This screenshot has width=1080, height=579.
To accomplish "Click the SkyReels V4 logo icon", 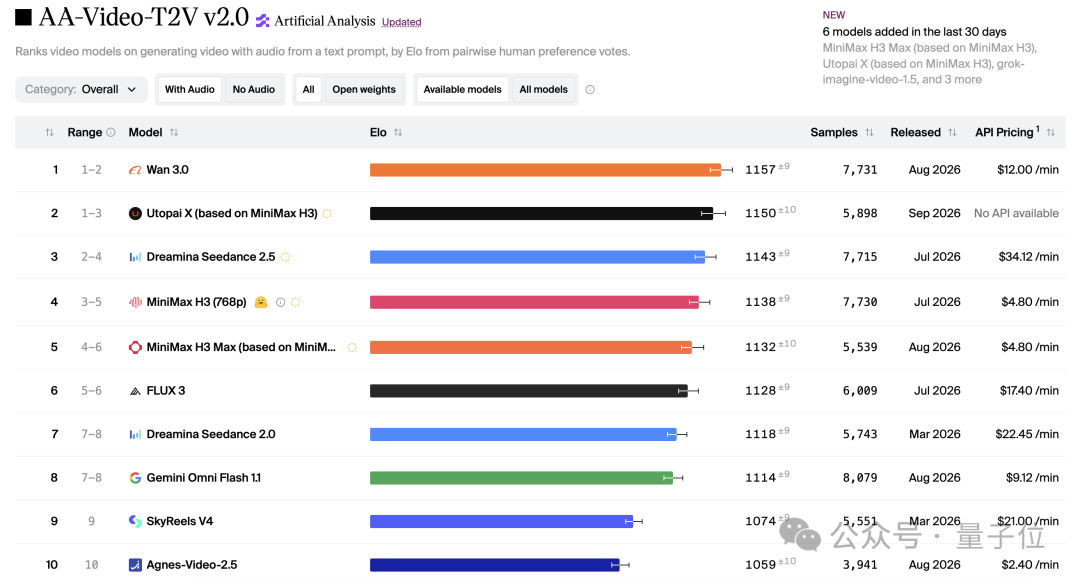I will pyautogui.click(x=135, y=521).
